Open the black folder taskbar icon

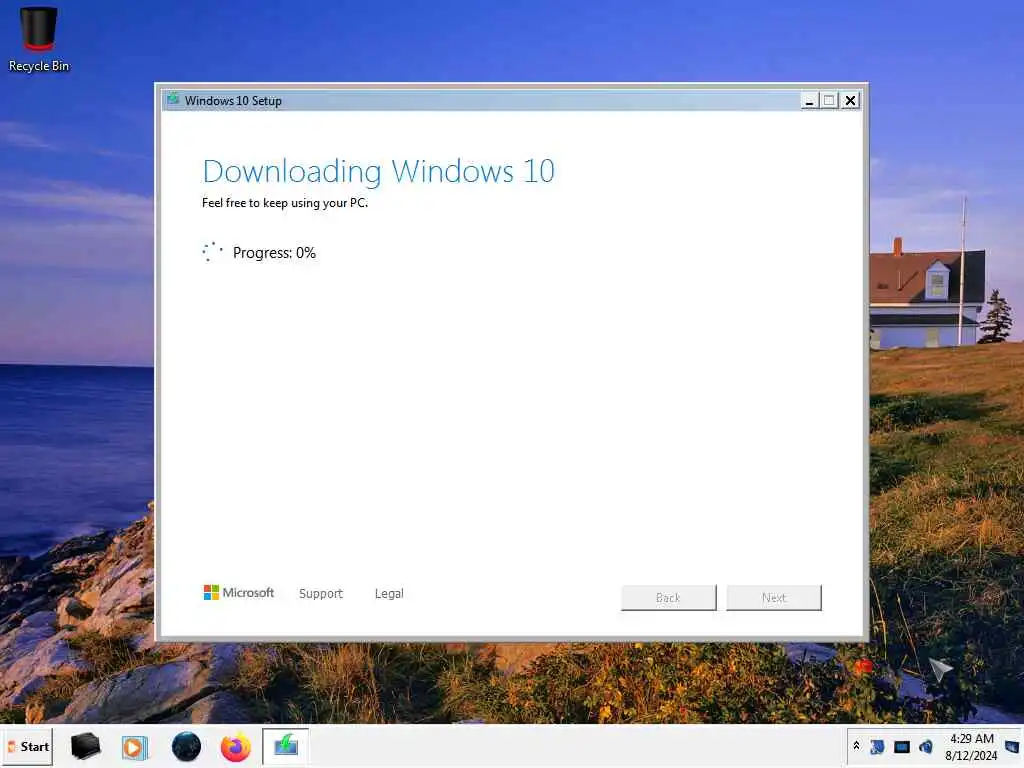point(86,746)
